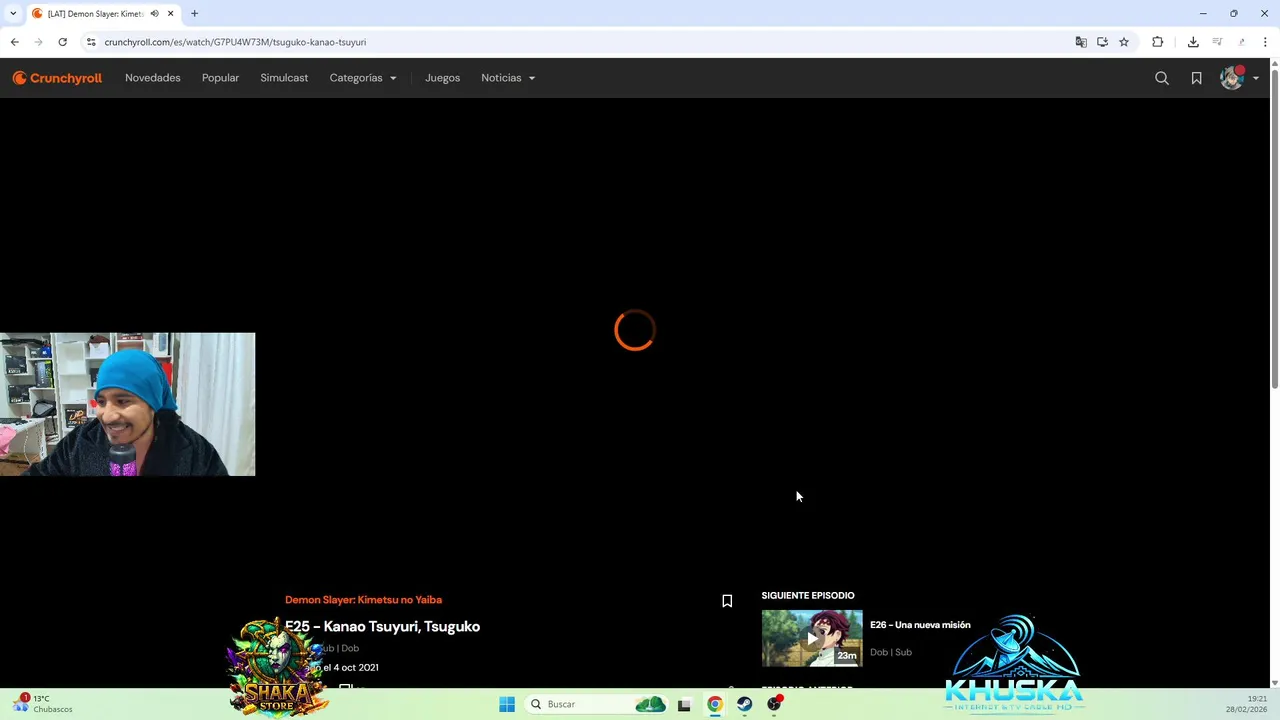Open Chrome three-dot menu
Screen dimensions: 1280x720
click(x=1265, y=42)
